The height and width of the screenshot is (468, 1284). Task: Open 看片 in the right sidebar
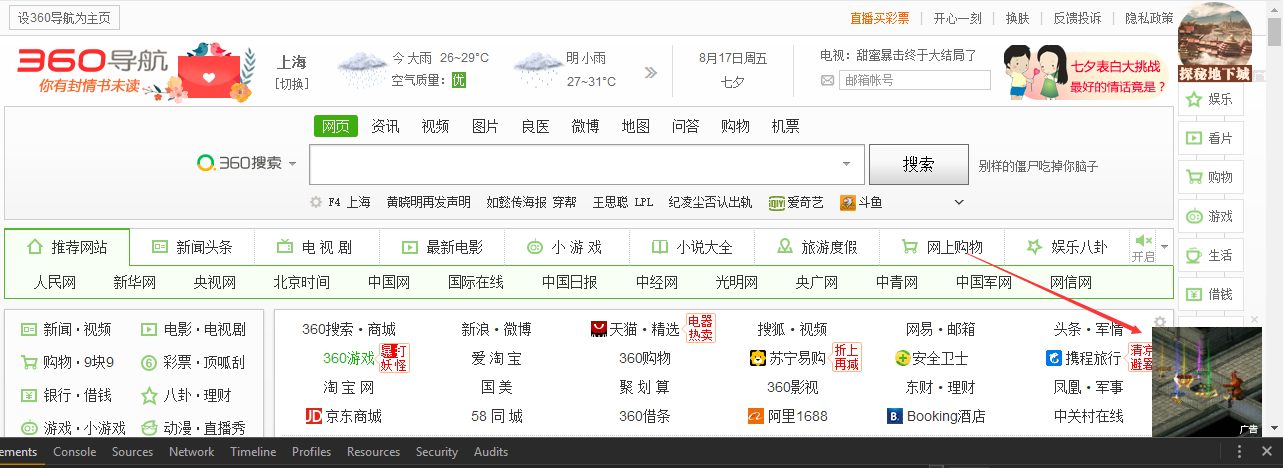click(1210, 138)
